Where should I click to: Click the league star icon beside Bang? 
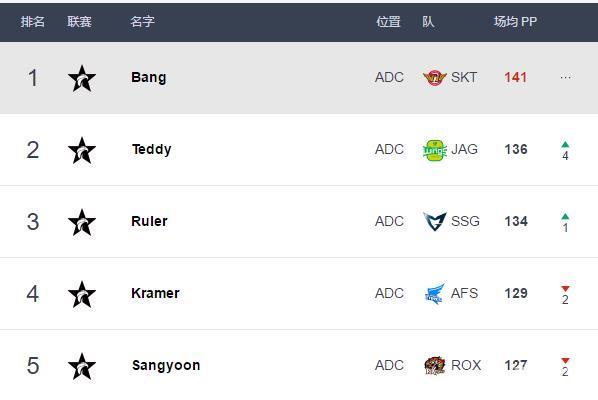click(82, 79)
